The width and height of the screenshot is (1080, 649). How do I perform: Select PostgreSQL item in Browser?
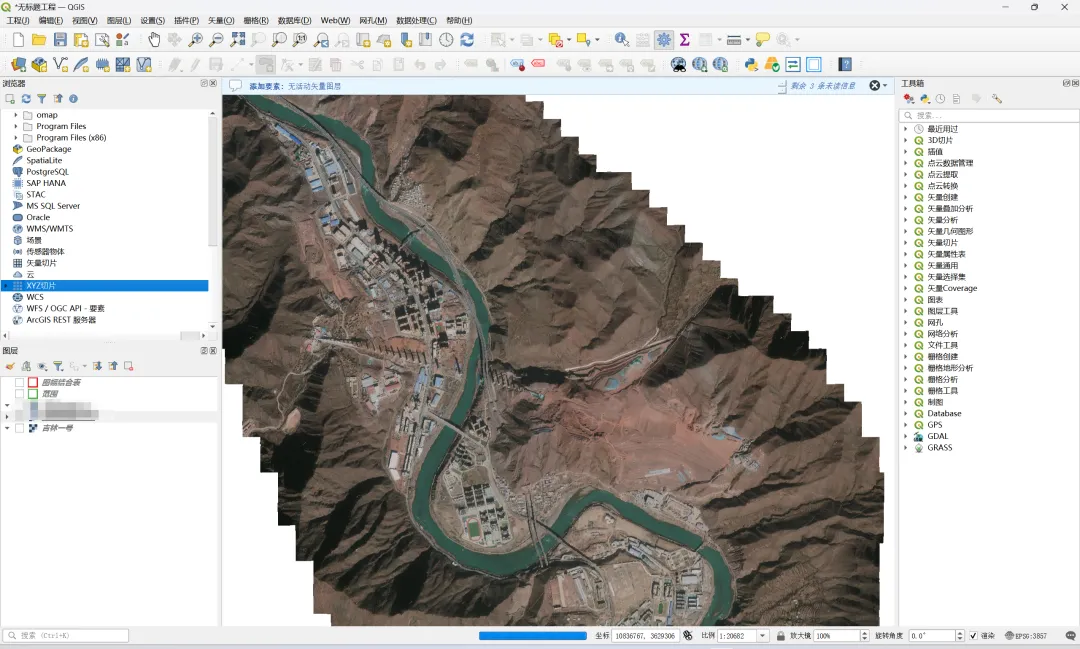point(48,172)
